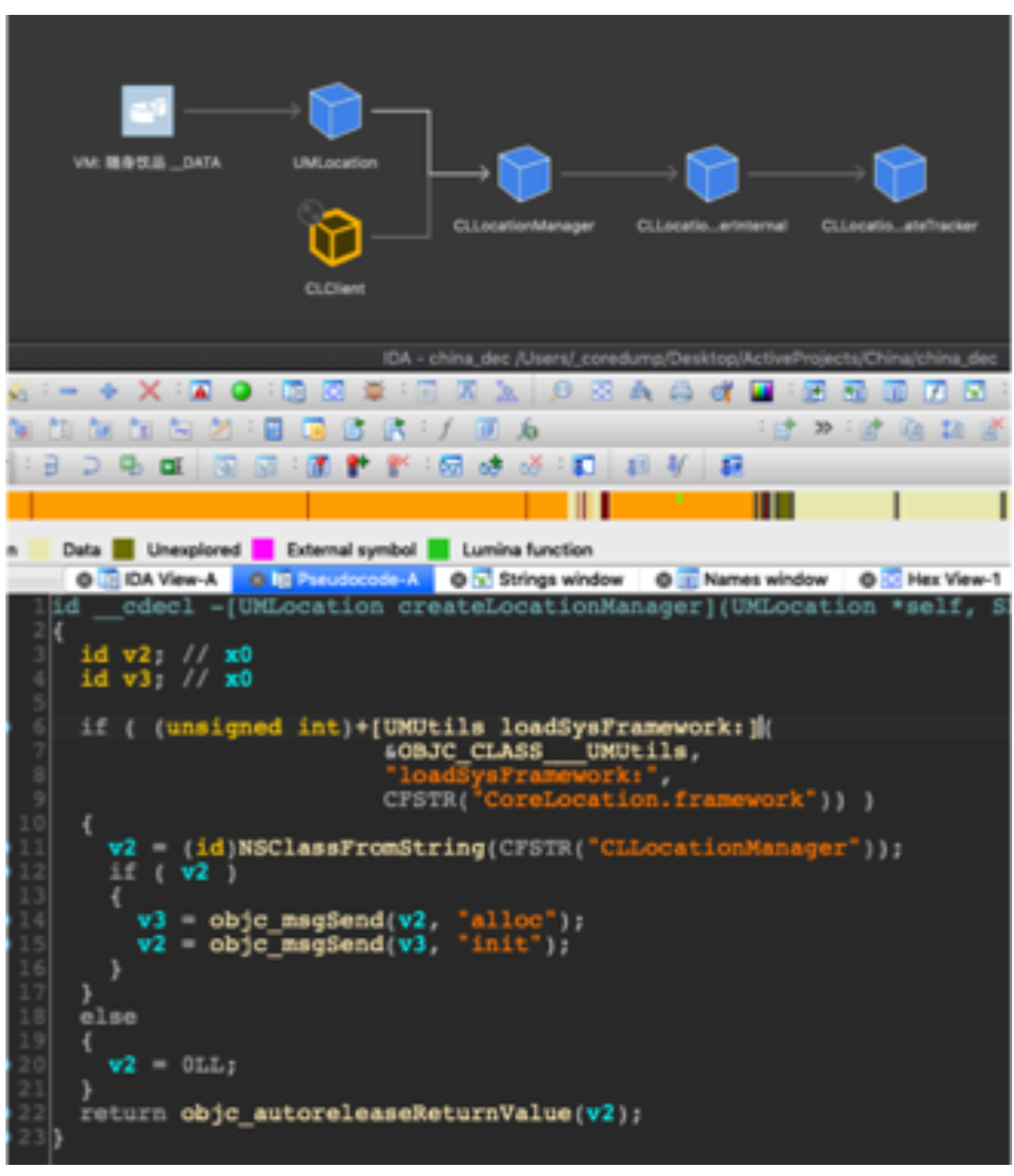Screen dimensions: 1014x1176
Task: Select the UMLocation node in graph
Action: [334, 111]
